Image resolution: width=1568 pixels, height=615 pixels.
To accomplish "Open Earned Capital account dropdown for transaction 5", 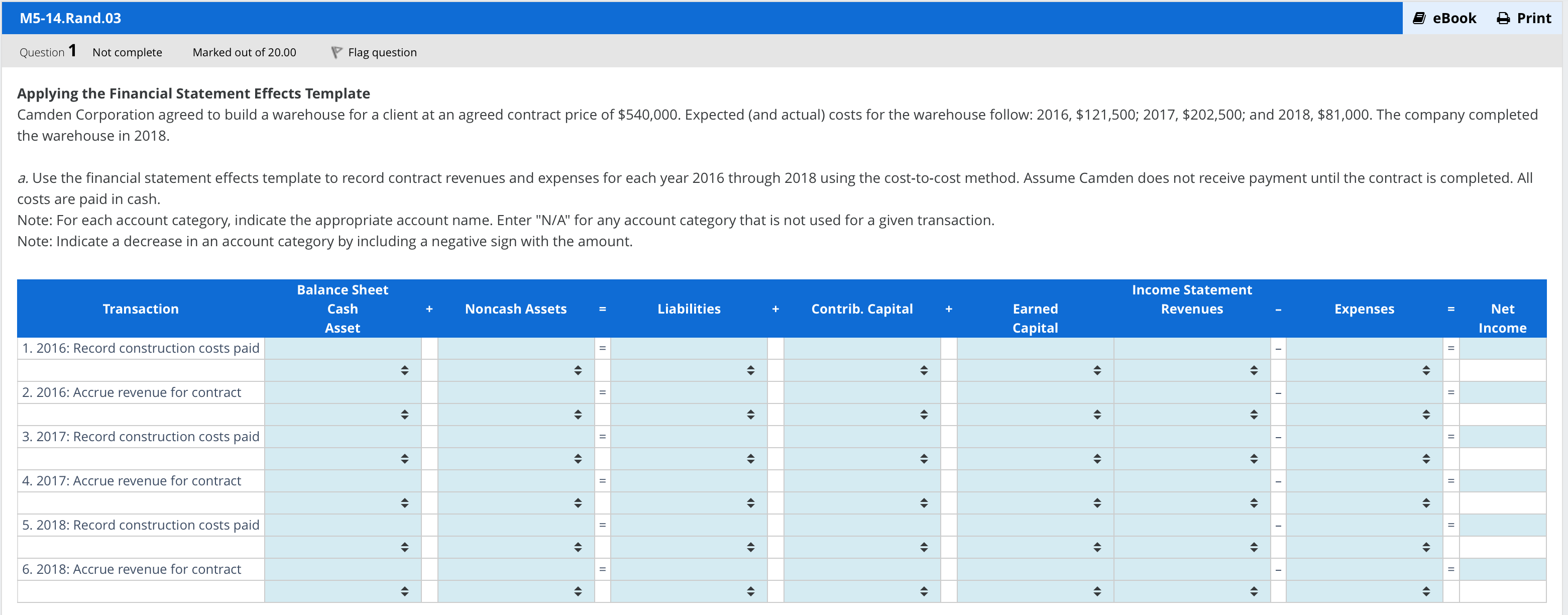I will click(1035, 547).
